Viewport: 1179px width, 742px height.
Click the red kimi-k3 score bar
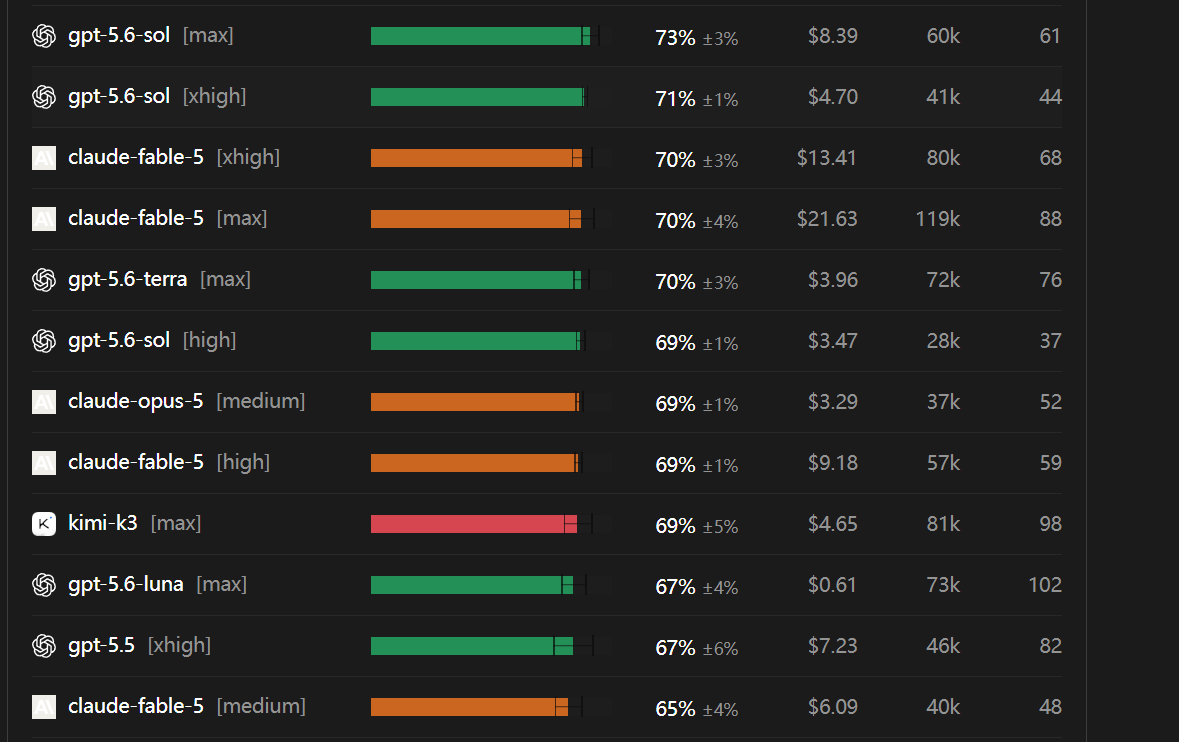pos(474,524)
